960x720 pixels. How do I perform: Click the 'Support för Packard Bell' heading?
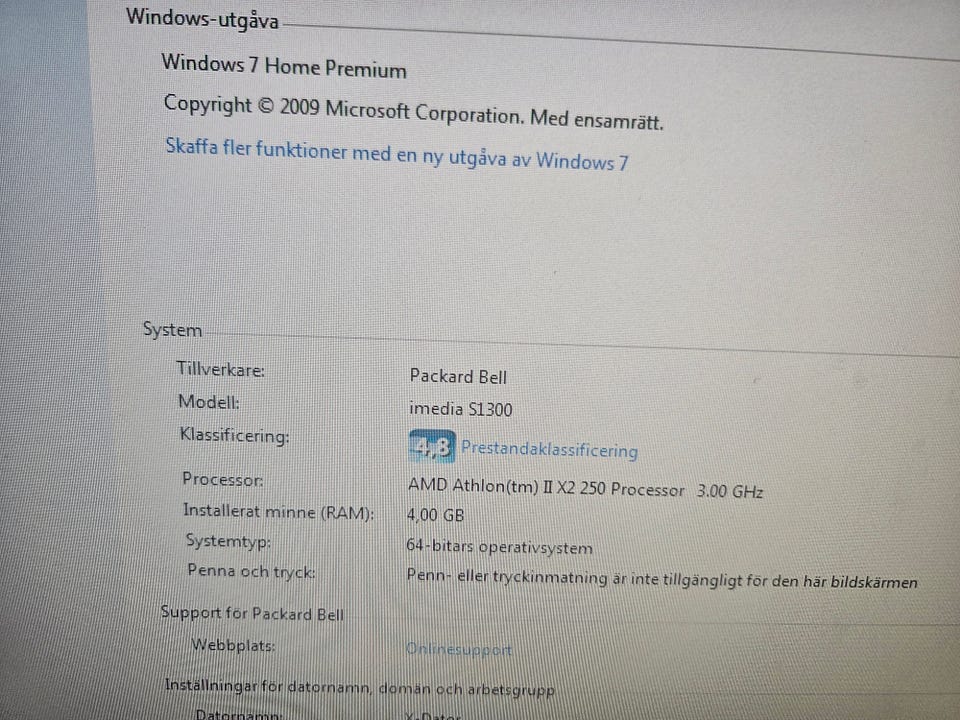pos(252,613)
